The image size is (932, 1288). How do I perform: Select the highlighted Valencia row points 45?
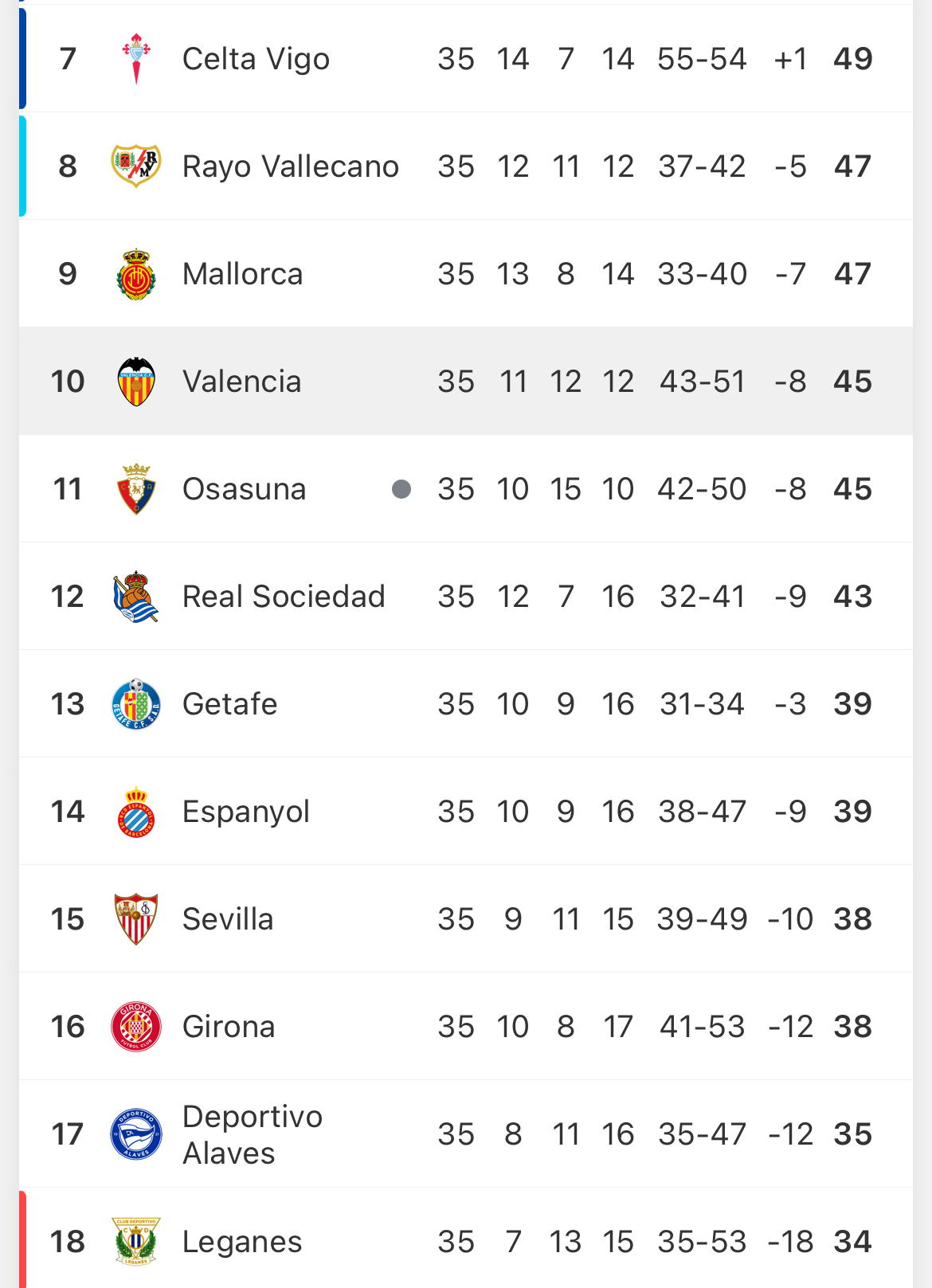tap(852, 382)
